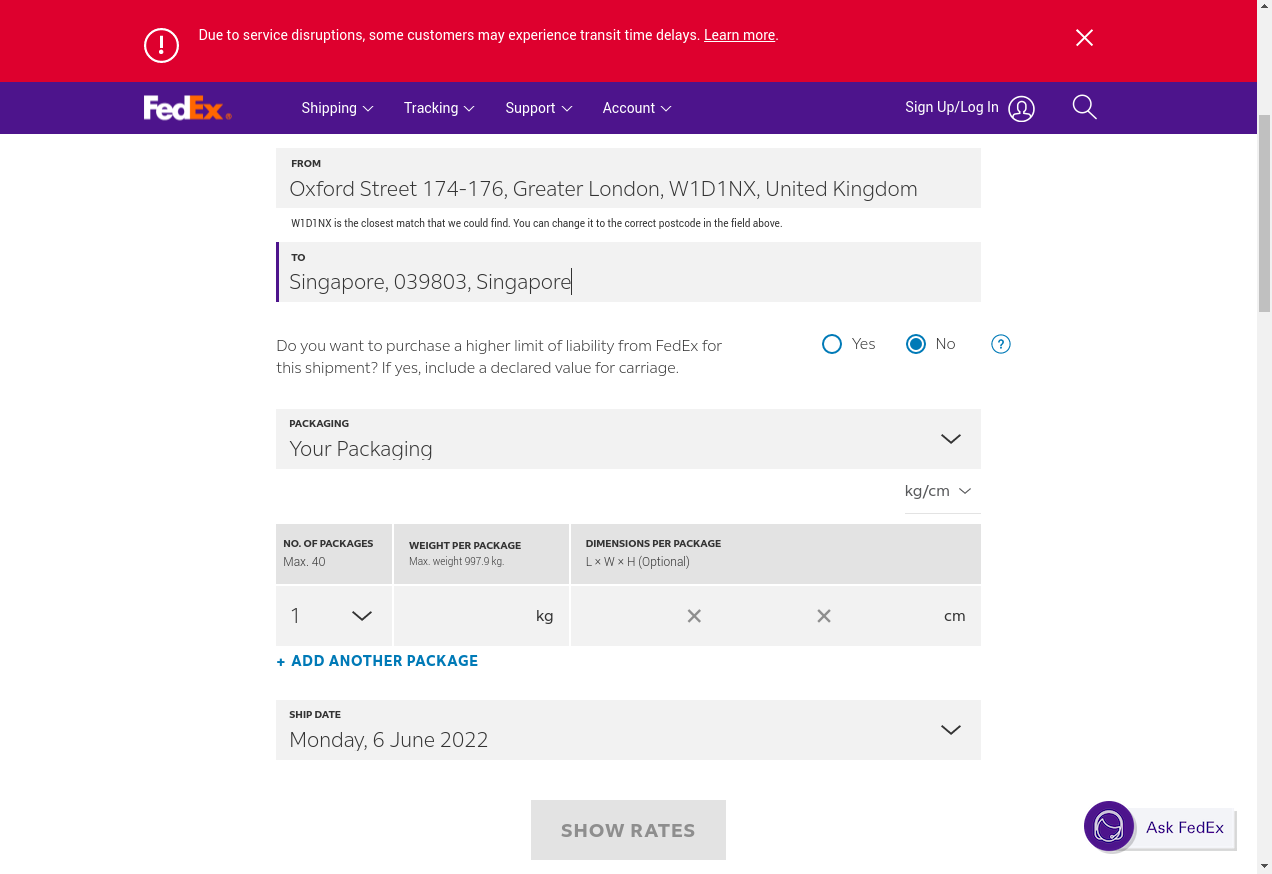Open the number of packages dropdown
The width and height of the screenshot is (1272, 874).
333,616
